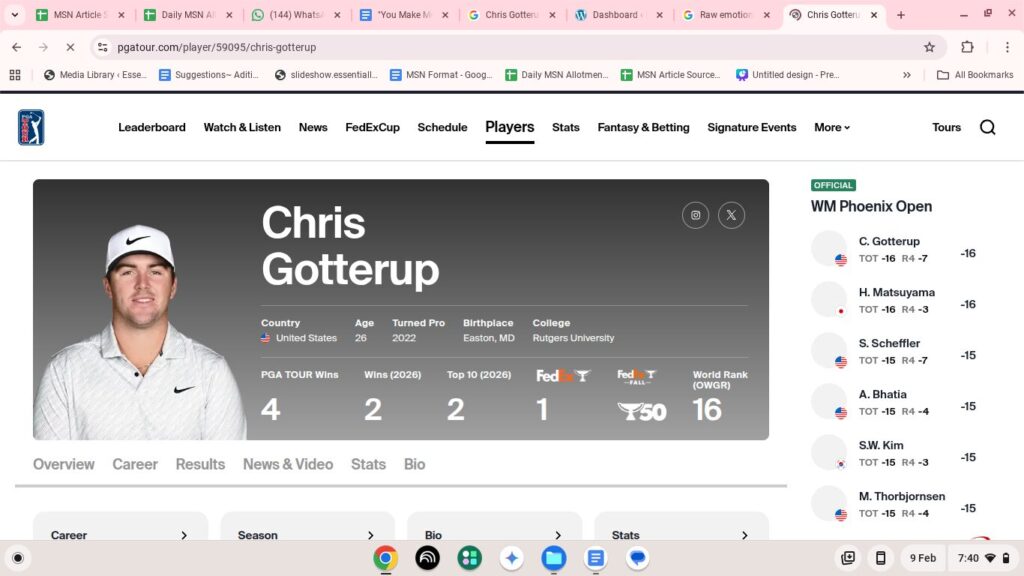Switch to the Results tab
The image size is (1024, 576).
click(200, 464)
